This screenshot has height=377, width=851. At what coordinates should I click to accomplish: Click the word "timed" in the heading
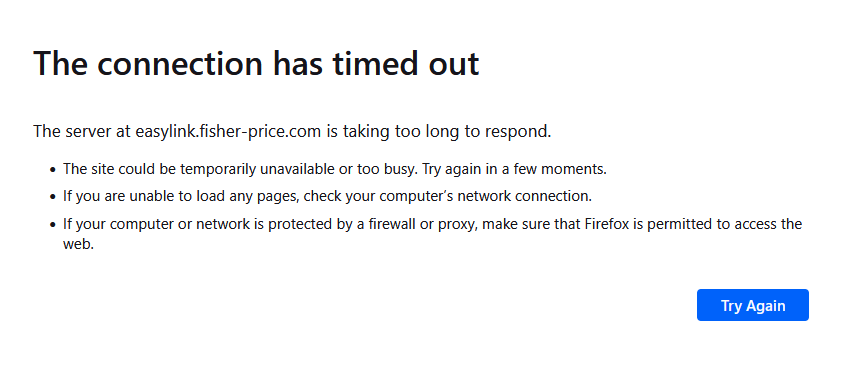click(x=368, y=63)
